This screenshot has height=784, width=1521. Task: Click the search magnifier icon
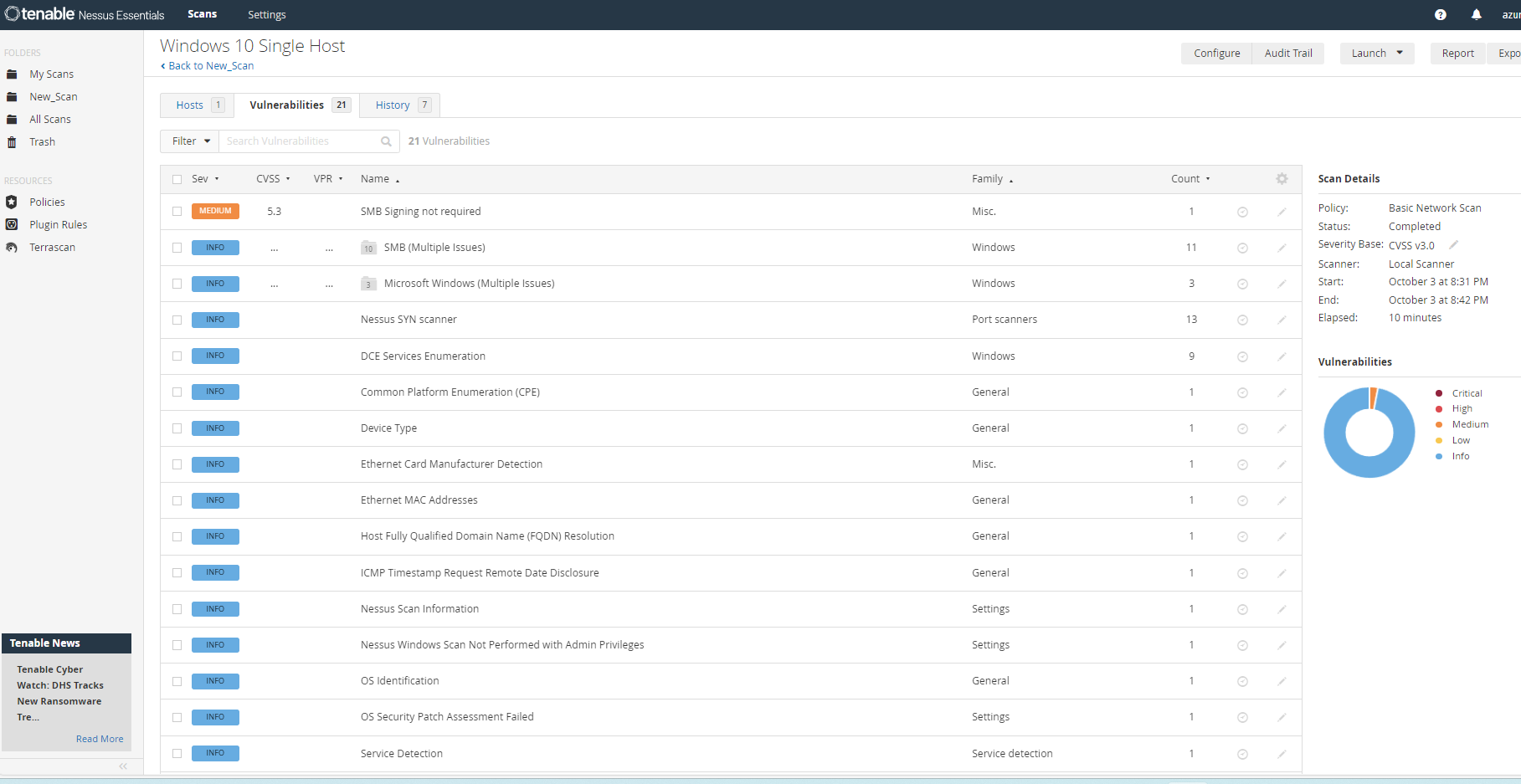(x=386, y=141)
